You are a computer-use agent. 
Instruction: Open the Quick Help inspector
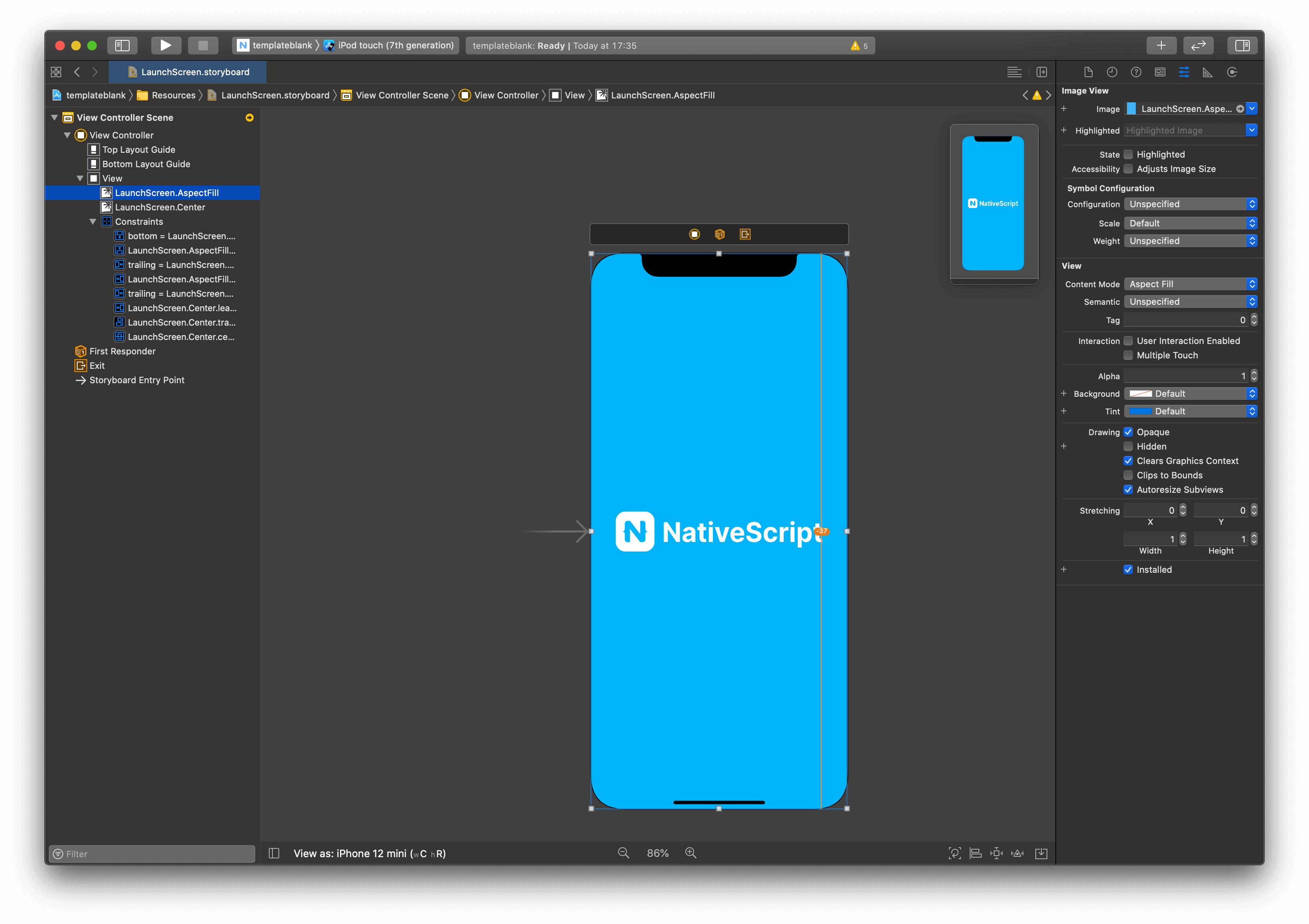(x=1136, y=72)
